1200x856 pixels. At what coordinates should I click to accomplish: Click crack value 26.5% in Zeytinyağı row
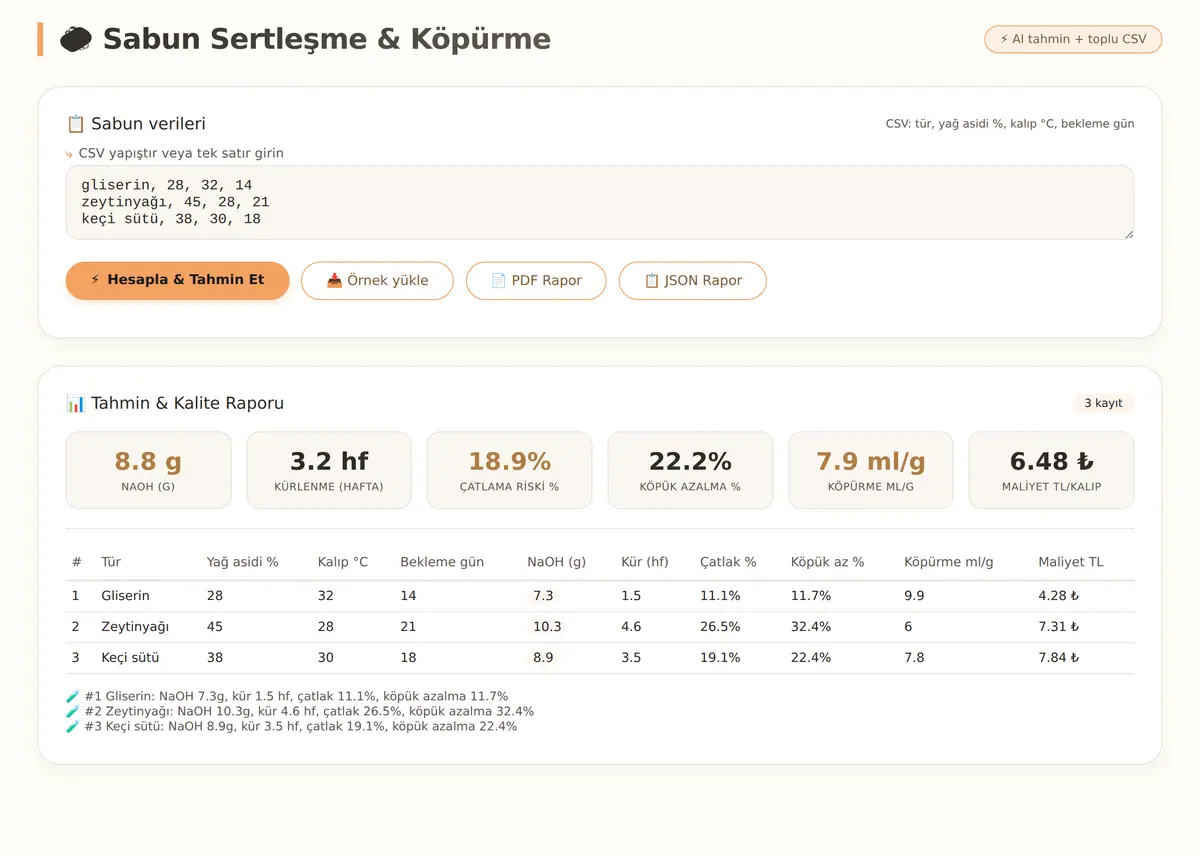720,627
